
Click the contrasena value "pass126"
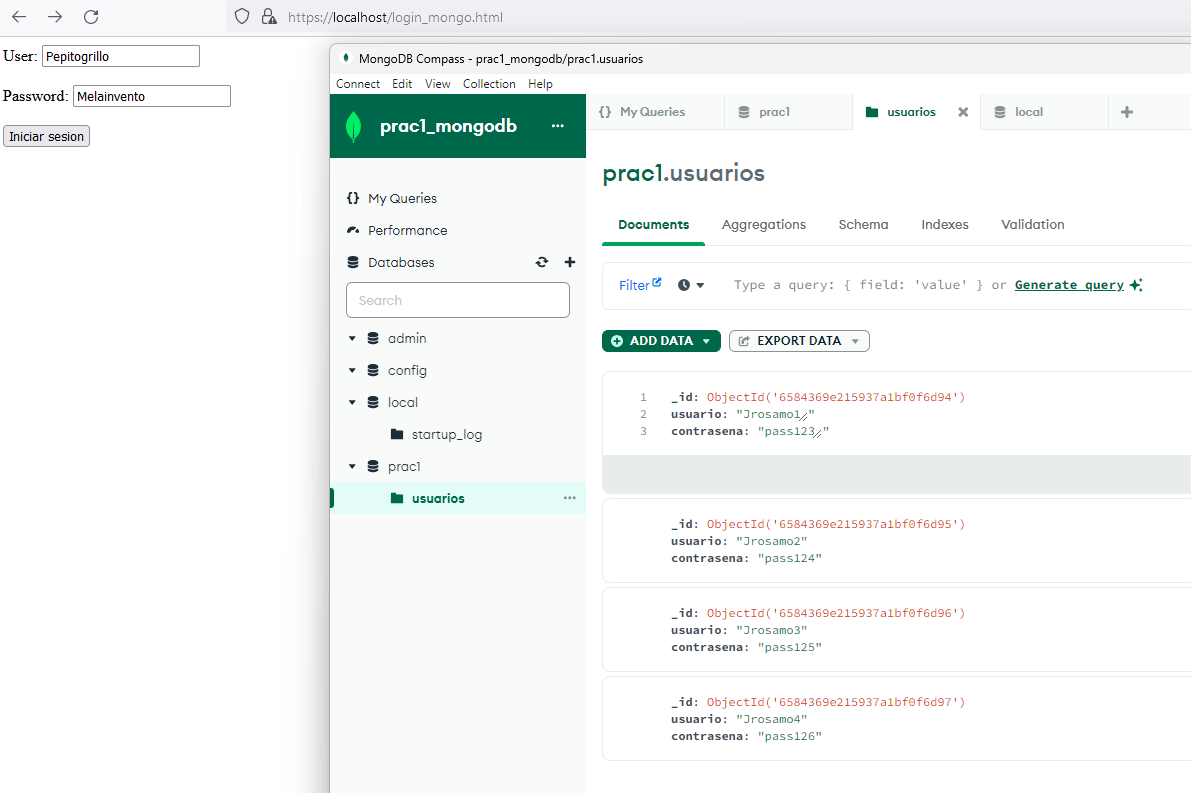(789, 736)
